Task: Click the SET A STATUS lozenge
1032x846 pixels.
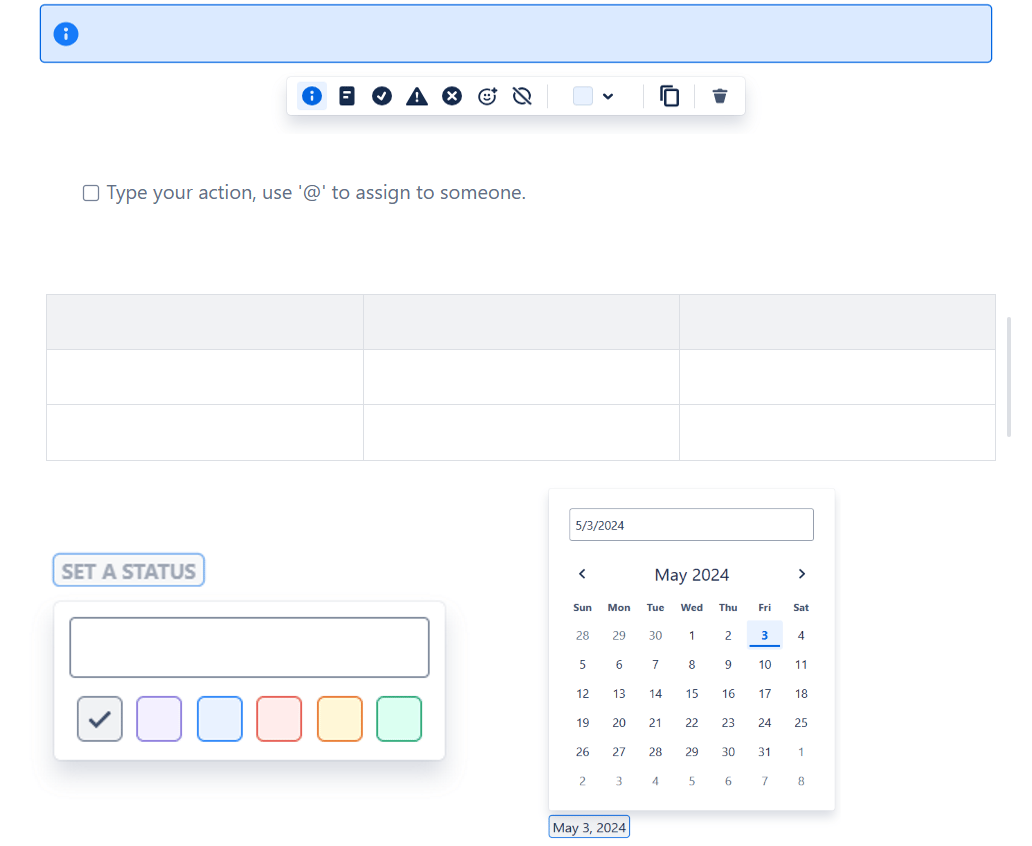Action: pos(128,570)
